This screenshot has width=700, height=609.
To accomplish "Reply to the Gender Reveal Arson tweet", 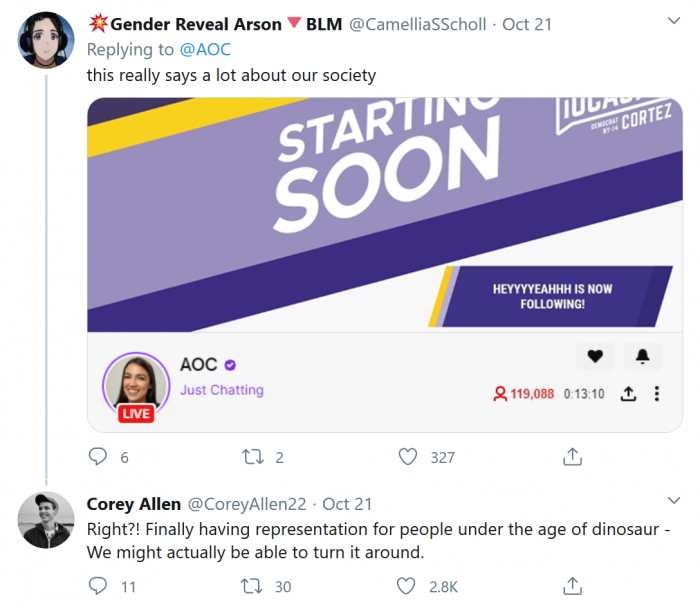I will (98, 457).
